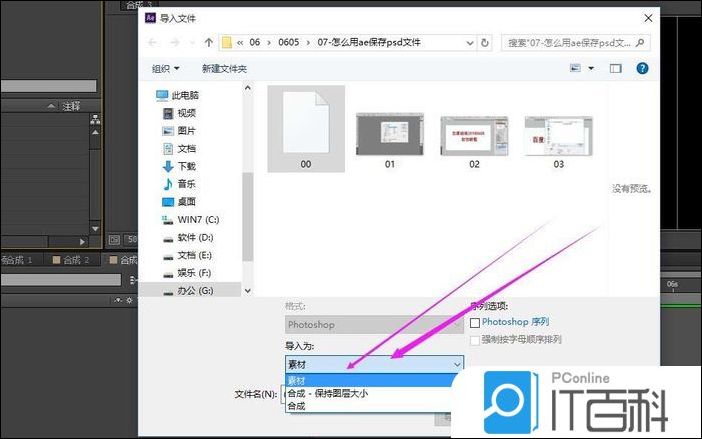Go back using the back arrow
The height and width of the screenshot is (439, 702).
(x=152, y=43)
